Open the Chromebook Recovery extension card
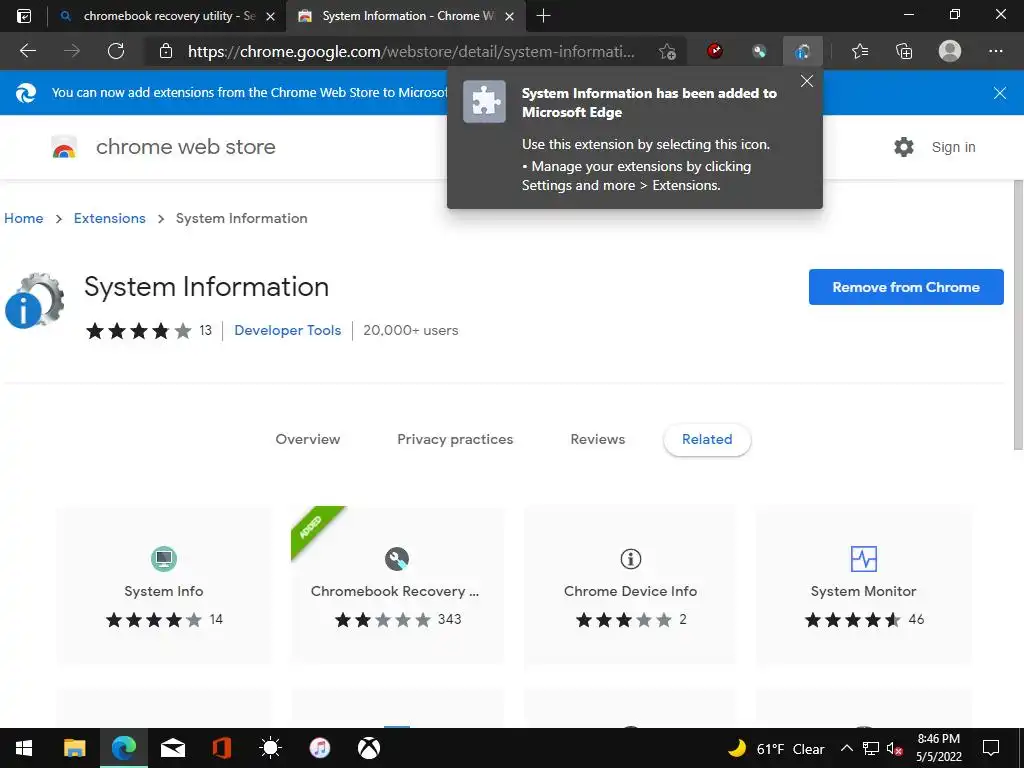The image size is (1024, 768). (x=397, y=585)
